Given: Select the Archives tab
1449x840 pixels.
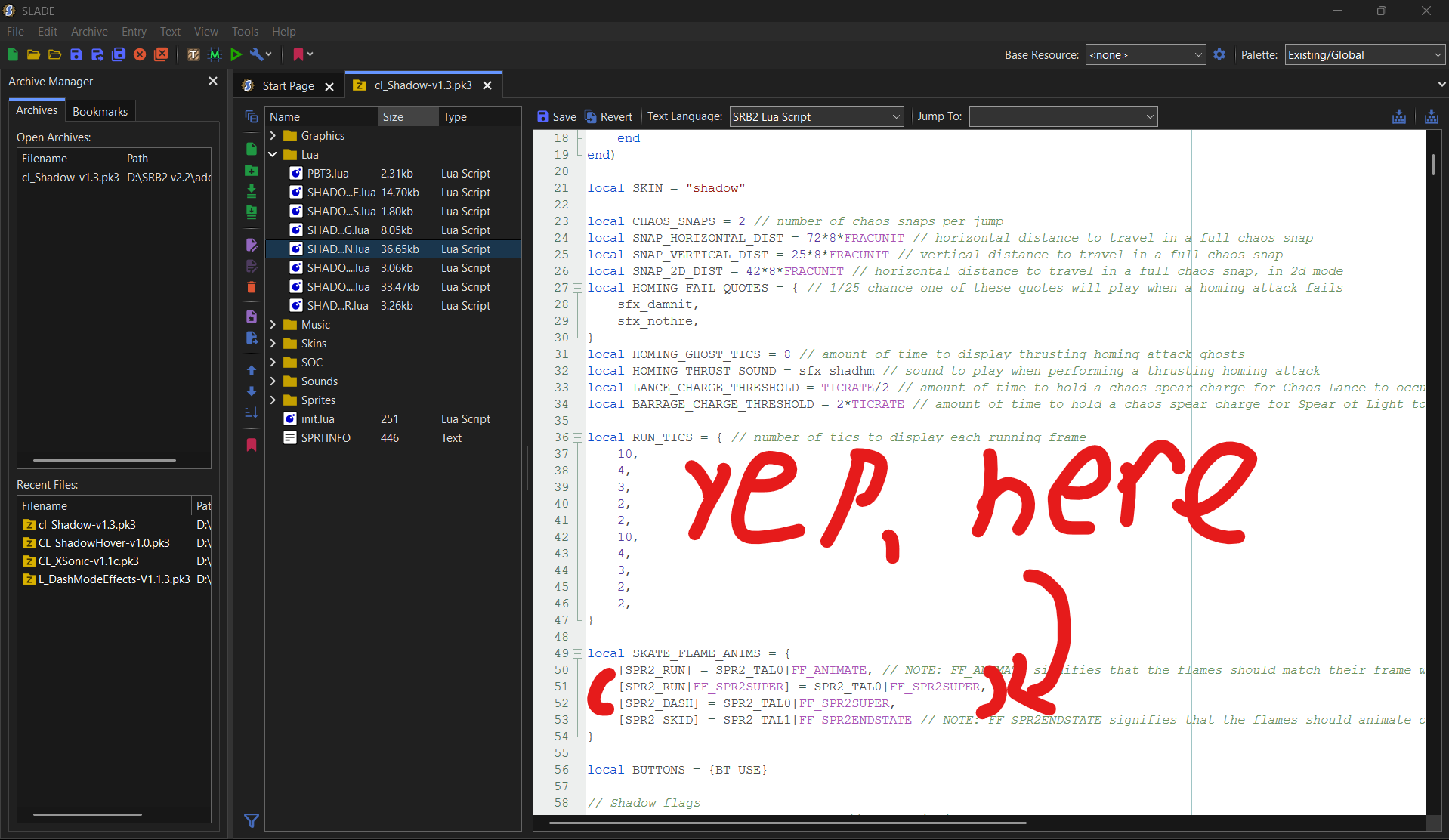Looking at the screenshot, I should click(x=36, y=110).
